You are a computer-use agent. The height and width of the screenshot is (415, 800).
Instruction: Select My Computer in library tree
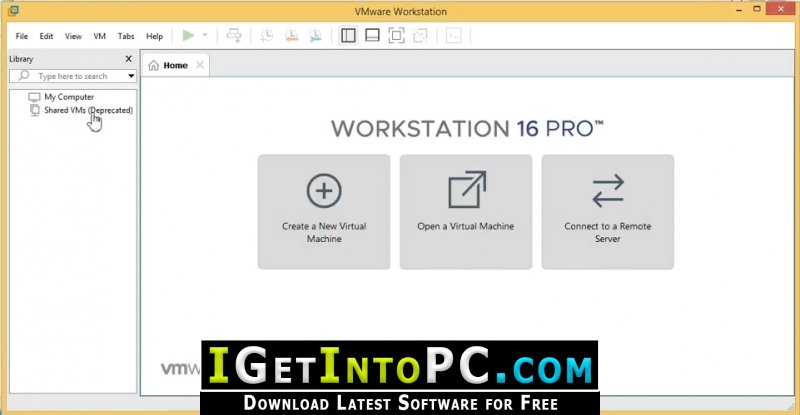tap(69, 97)
